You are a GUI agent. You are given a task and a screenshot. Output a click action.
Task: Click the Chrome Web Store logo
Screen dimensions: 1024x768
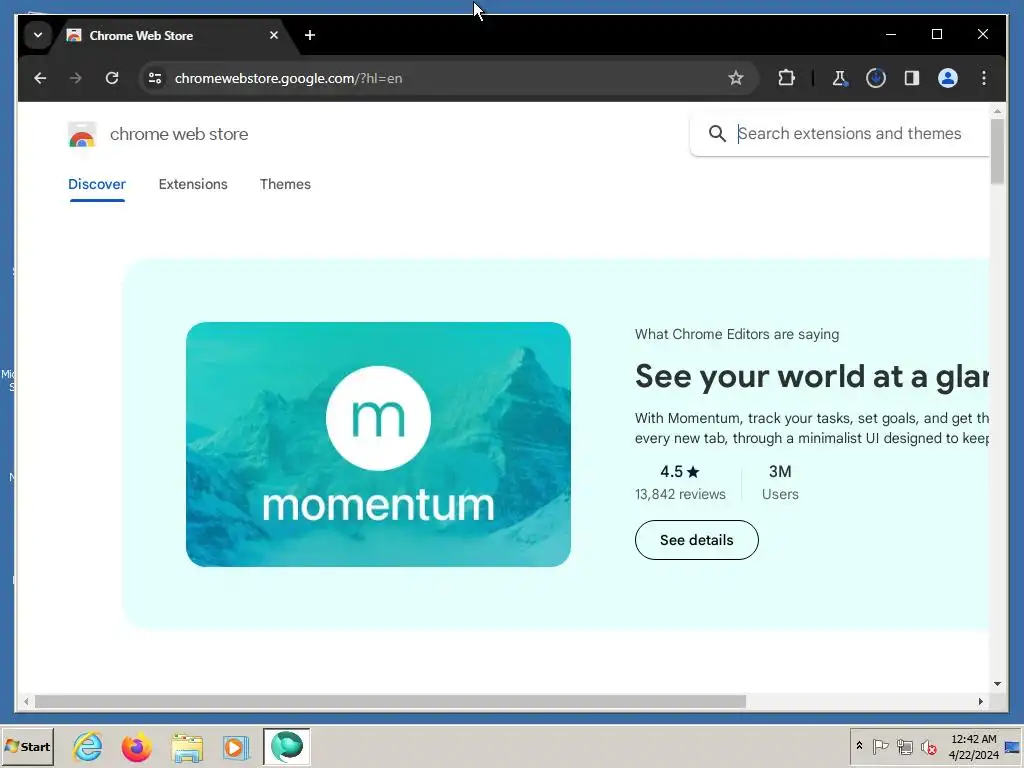(82, 135)
